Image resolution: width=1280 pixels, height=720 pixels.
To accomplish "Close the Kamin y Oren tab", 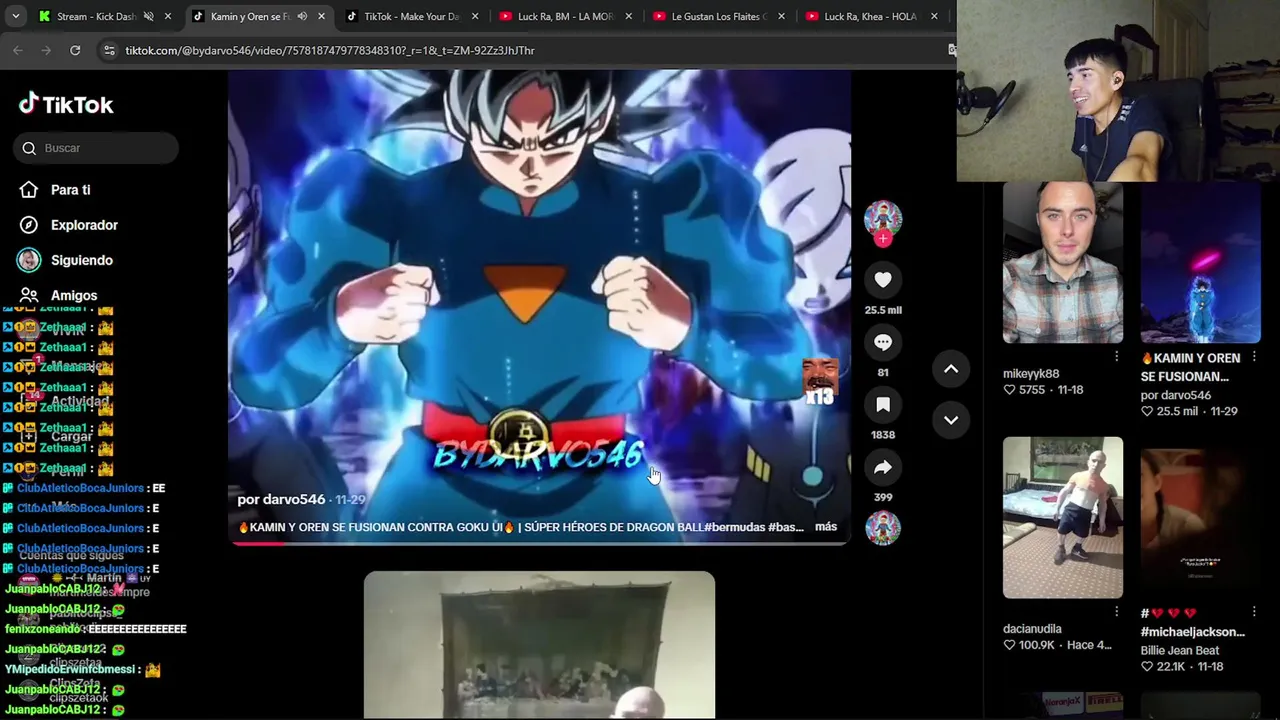I will click(x=321, y=16).
